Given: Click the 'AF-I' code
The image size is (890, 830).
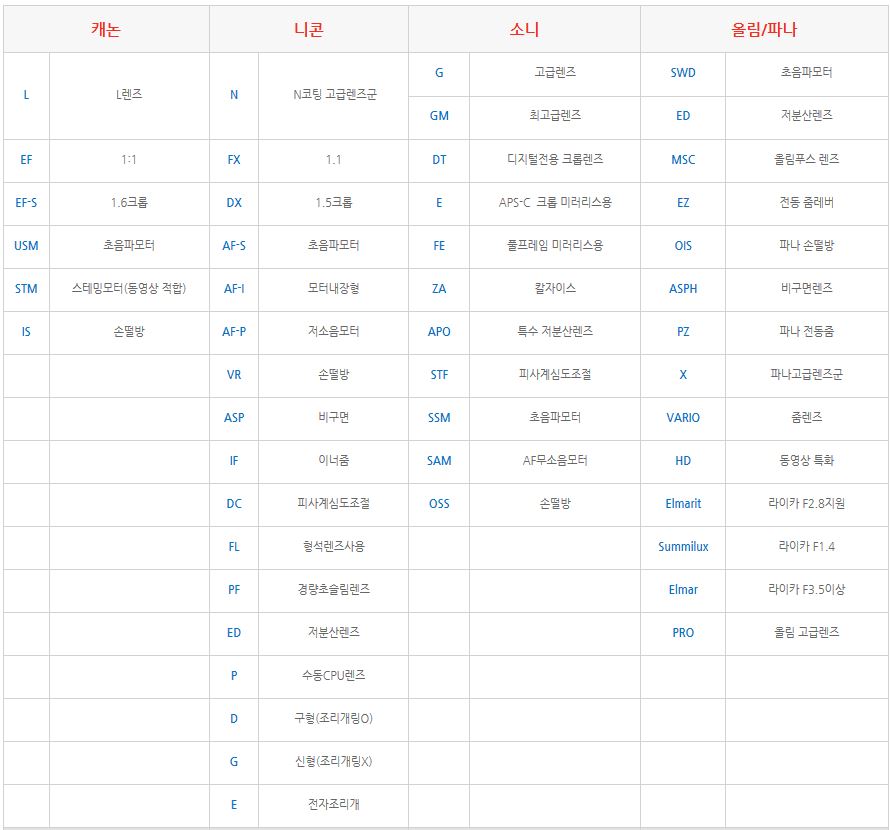Looking at the screenshot, I should coord(234,289).
